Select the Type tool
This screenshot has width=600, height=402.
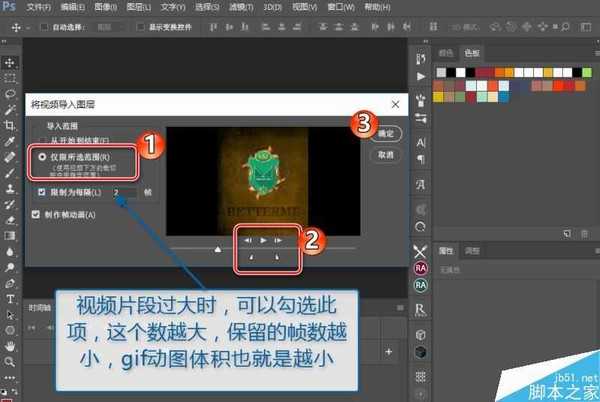(x=10, y=298)
